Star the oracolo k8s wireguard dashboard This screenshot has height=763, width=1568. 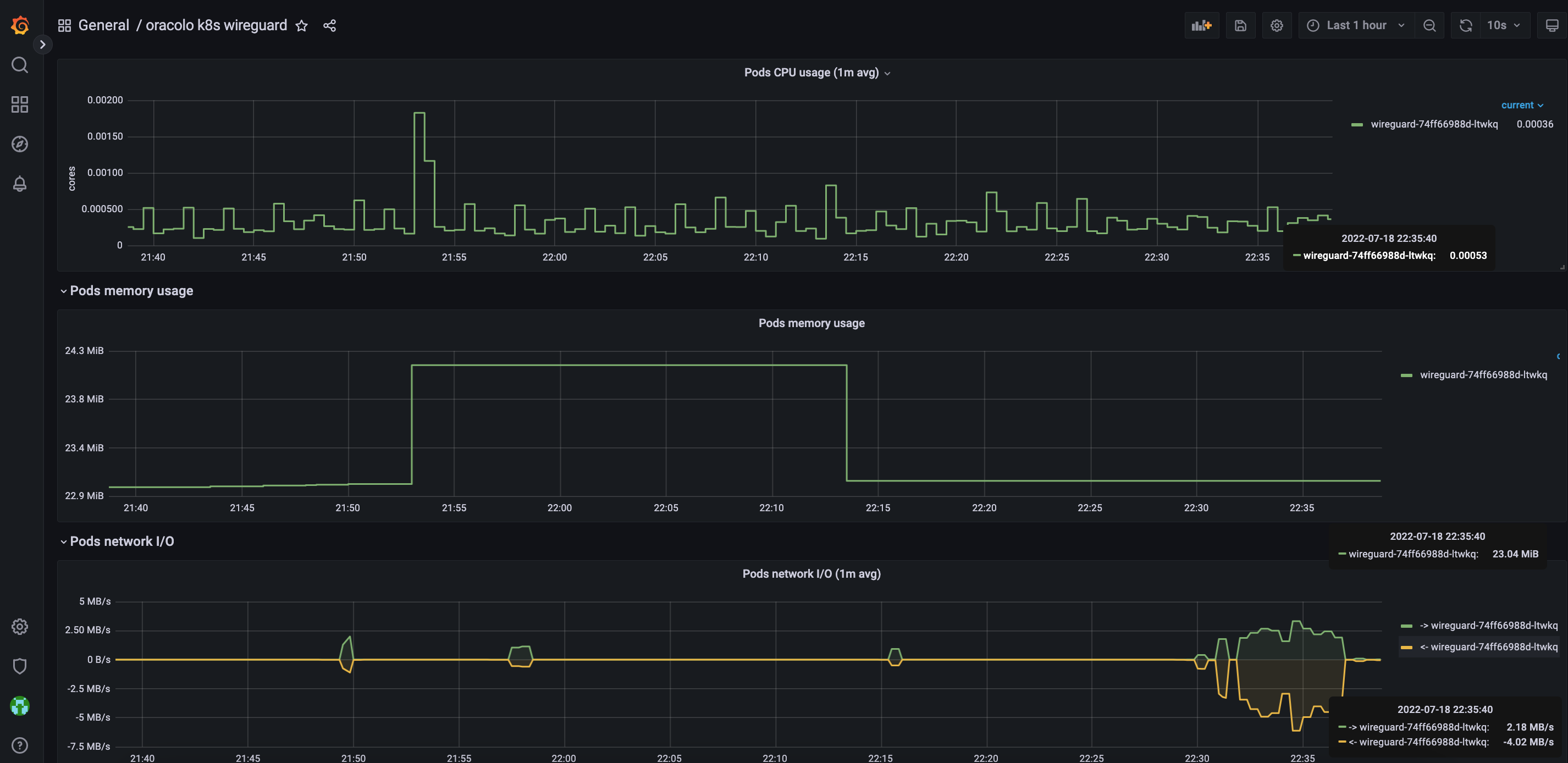click(x=302, y=25)
